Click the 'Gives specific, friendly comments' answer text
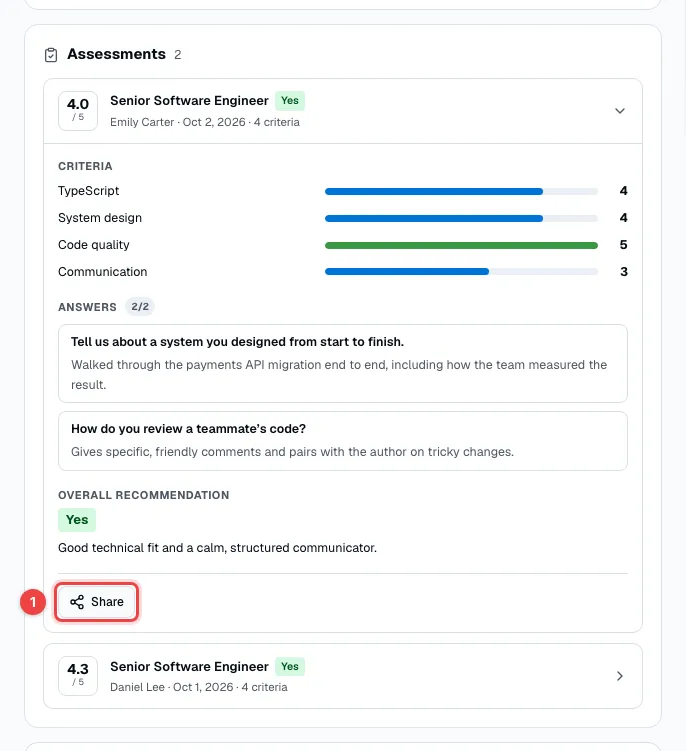The width and height of the screenshot is (686, 751). coord(292,452)
